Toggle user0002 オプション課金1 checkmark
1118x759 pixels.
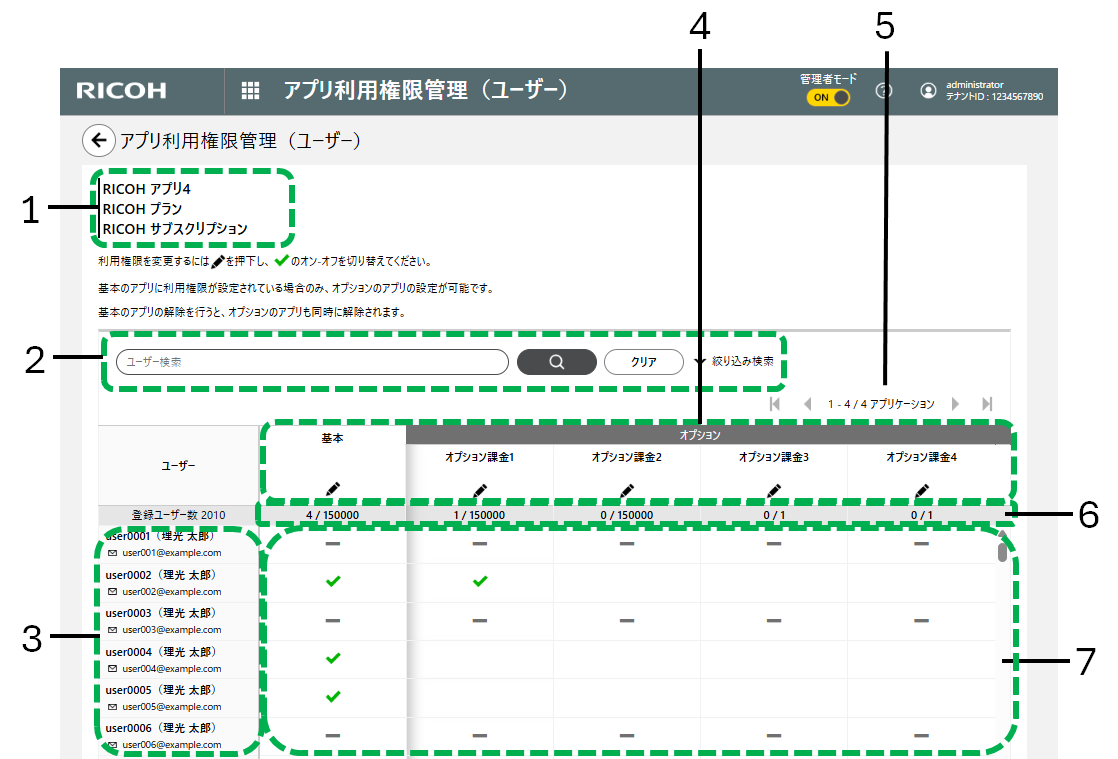pos(480,581)
